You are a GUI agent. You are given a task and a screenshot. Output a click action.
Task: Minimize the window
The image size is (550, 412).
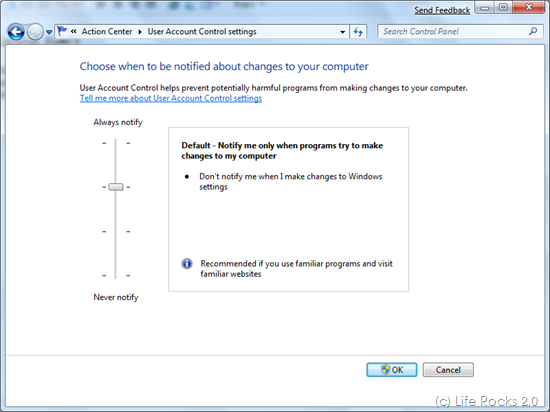click(485, 8)
